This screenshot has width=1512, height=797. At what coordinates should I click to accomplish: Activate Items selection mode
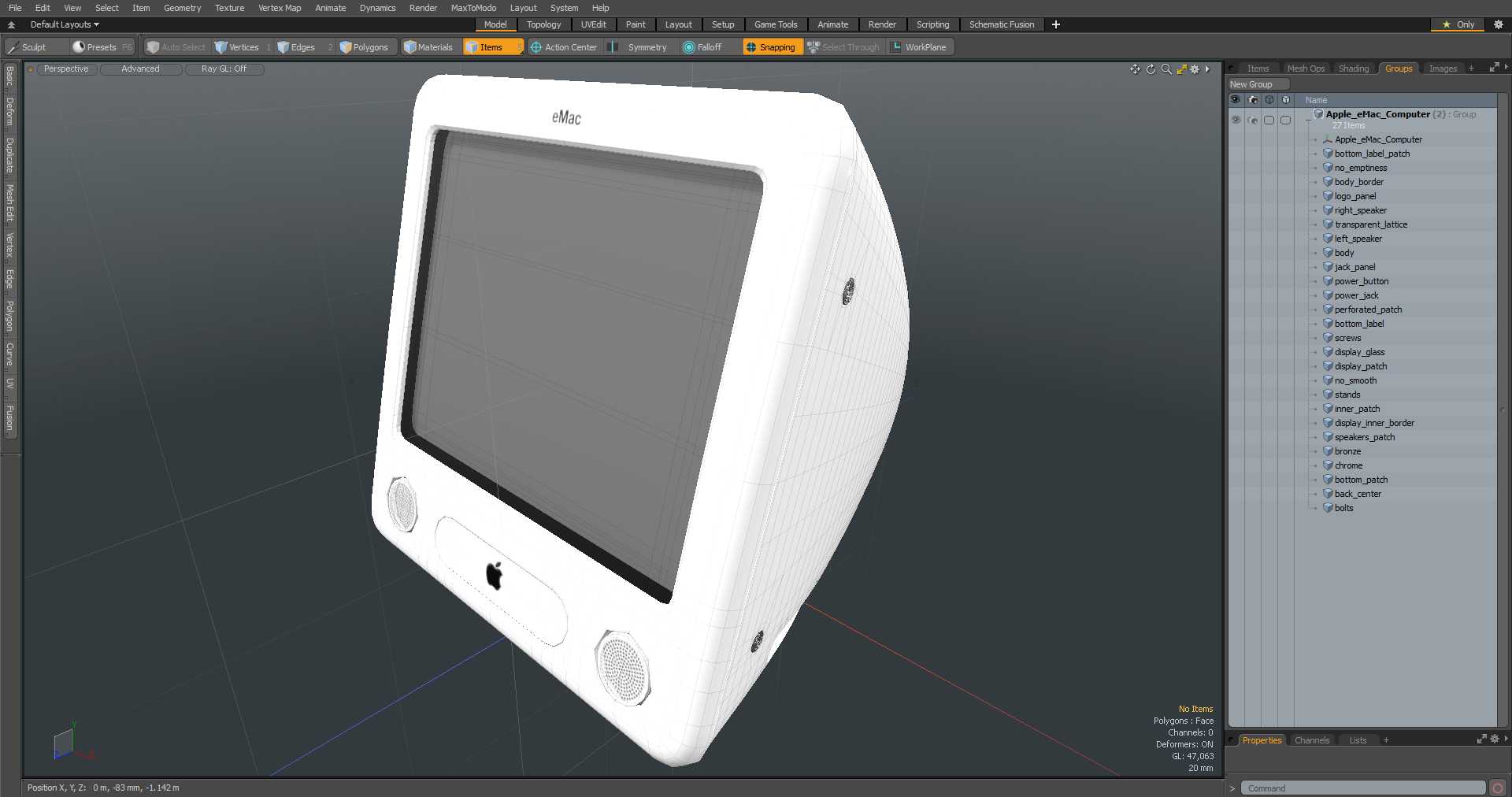click(492, 47)
